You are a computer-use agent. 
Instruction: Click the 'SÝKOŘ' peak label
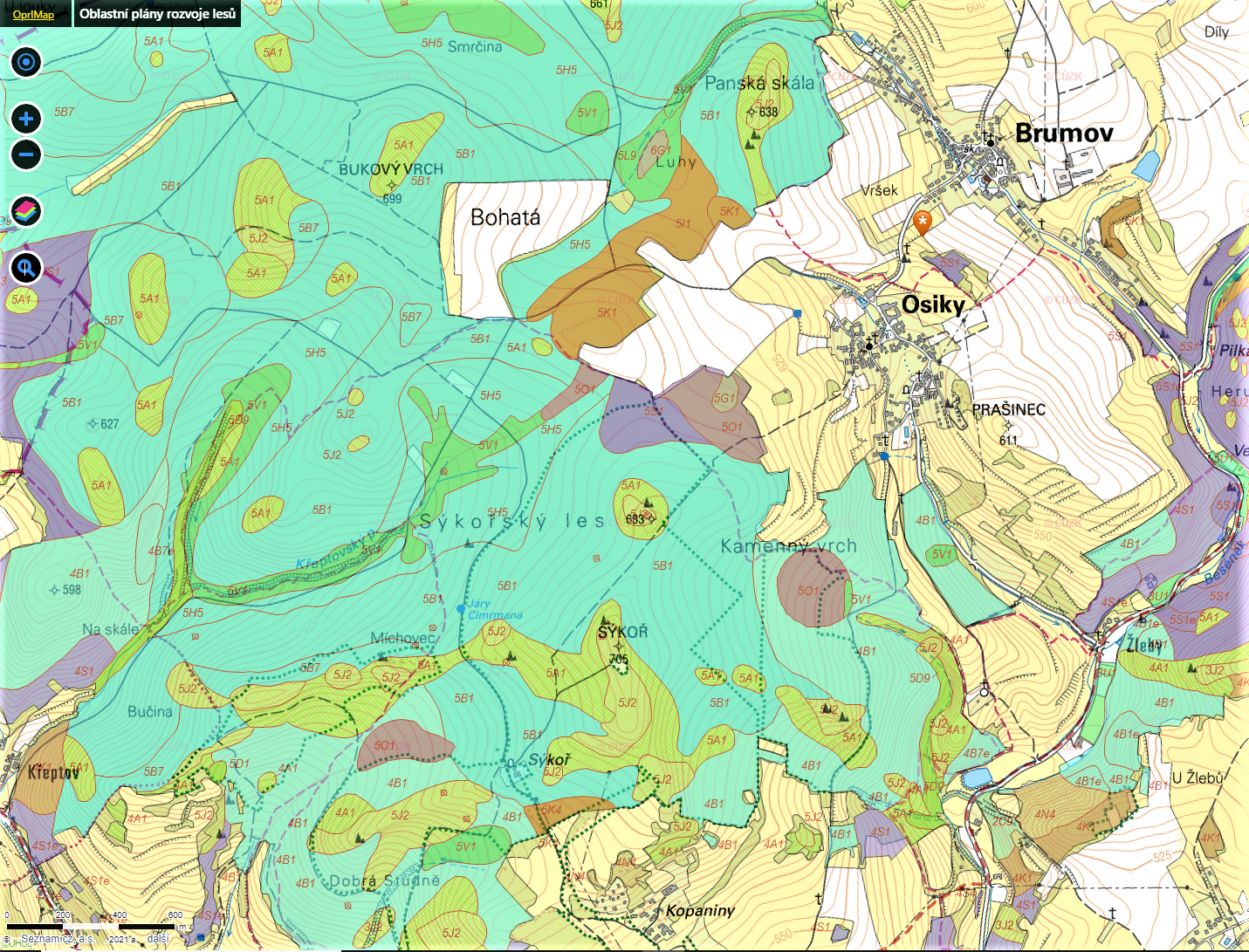click(x=623, y=632)
